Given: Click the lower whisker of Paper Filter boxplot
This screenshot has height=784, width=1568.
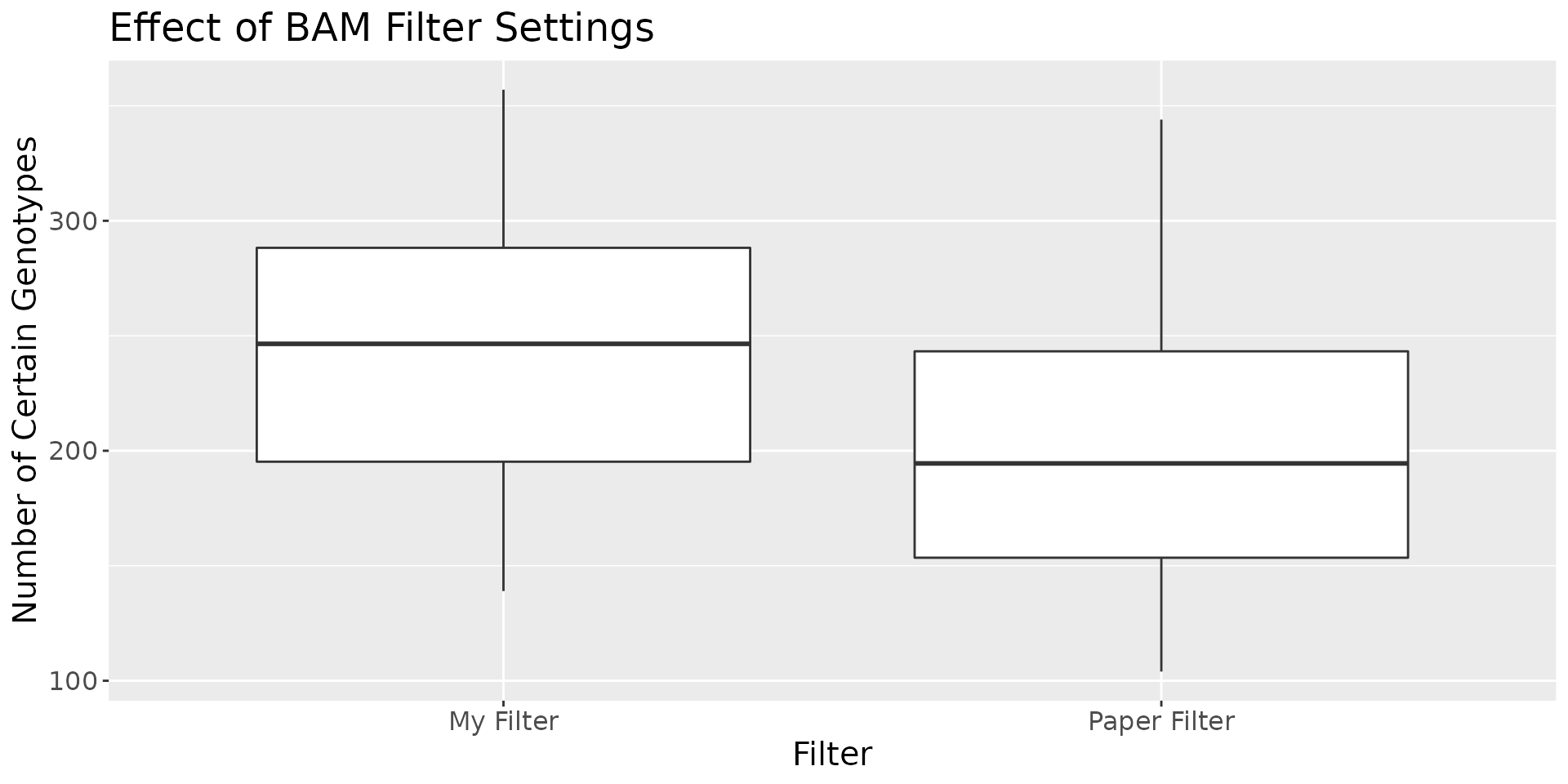Looking at the screenshot, I should tap(1160, 615).
